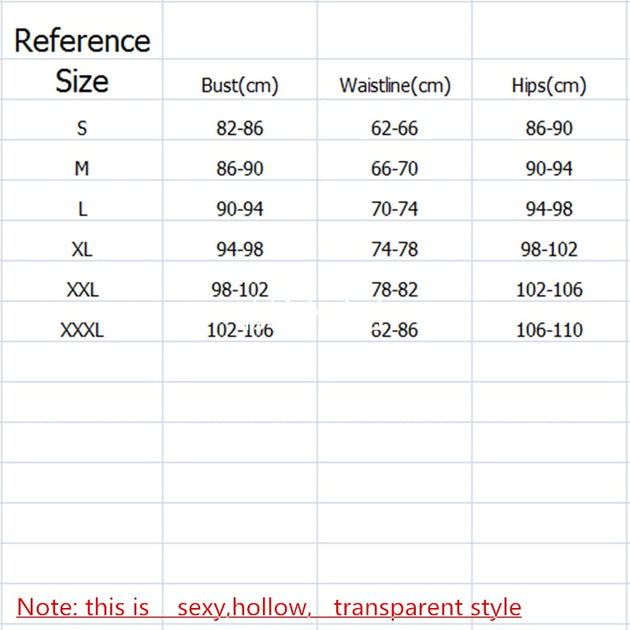The width and height of the screenshot is (630, 630).
Task: Select the waistline value 78-82 cell
Action: tap(395, 290)
